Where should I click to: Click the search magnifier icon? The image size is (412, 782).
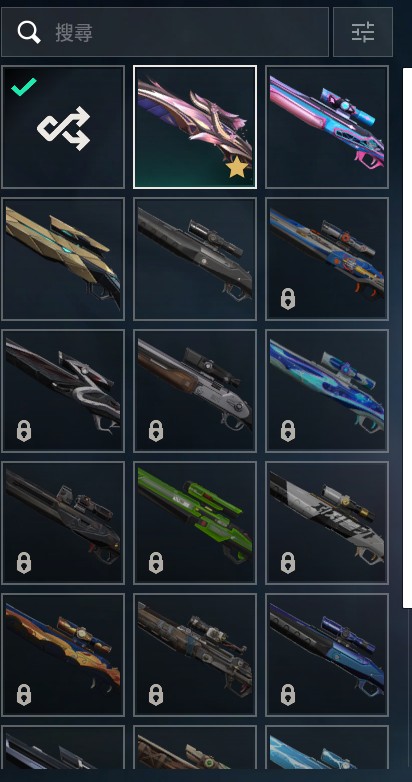(x=28, y=32)
